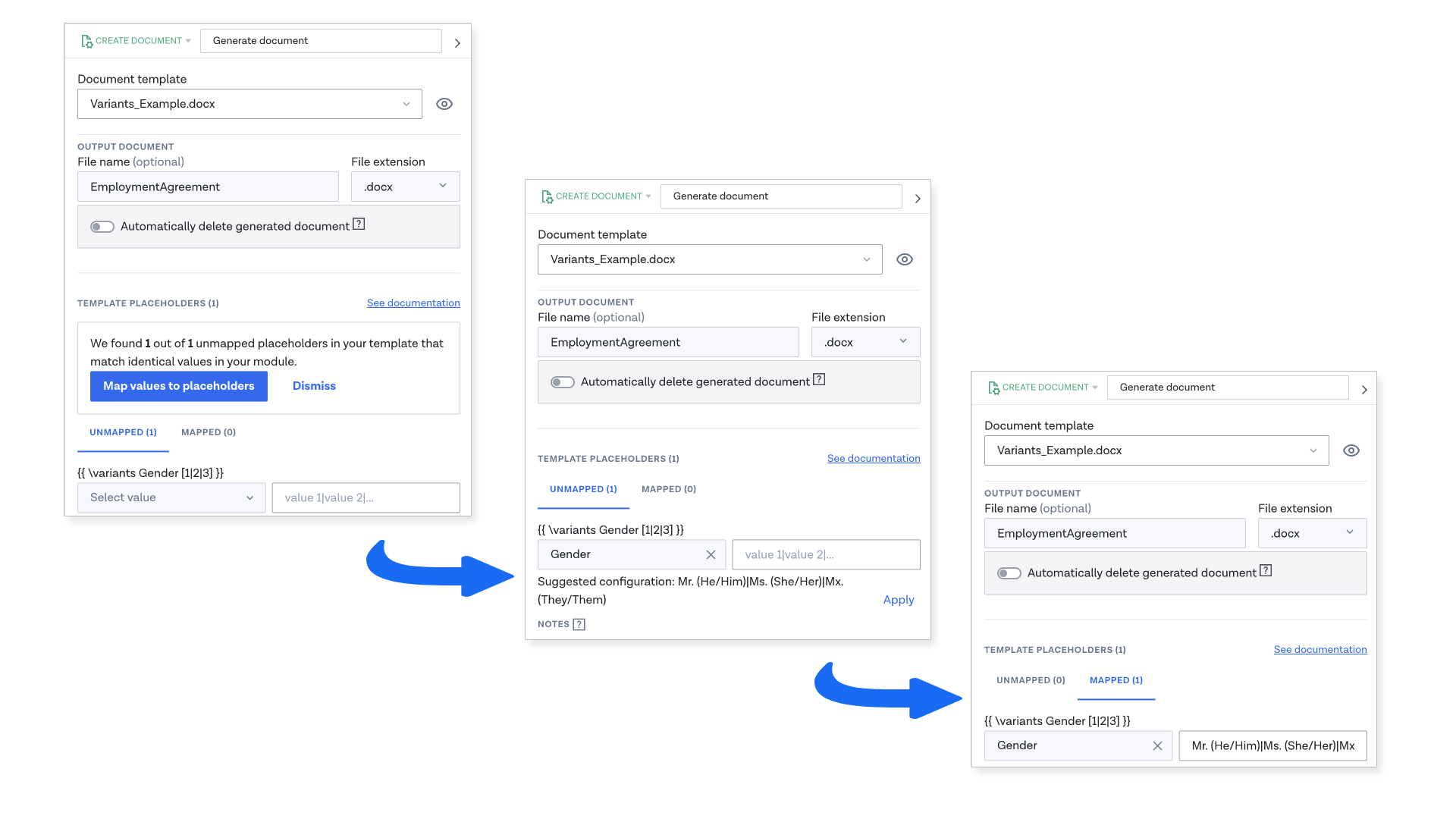Preview template with eye icon in first panel

point(444,104)
